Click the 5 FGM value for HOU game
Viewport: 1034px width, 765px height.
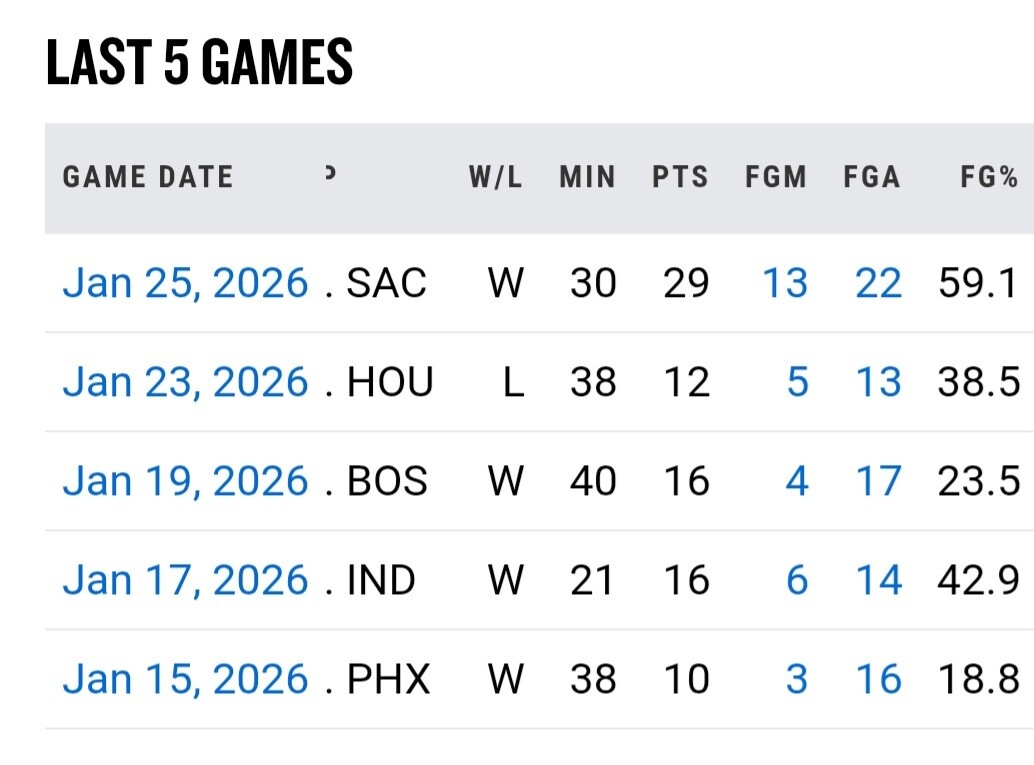point(796,382)
